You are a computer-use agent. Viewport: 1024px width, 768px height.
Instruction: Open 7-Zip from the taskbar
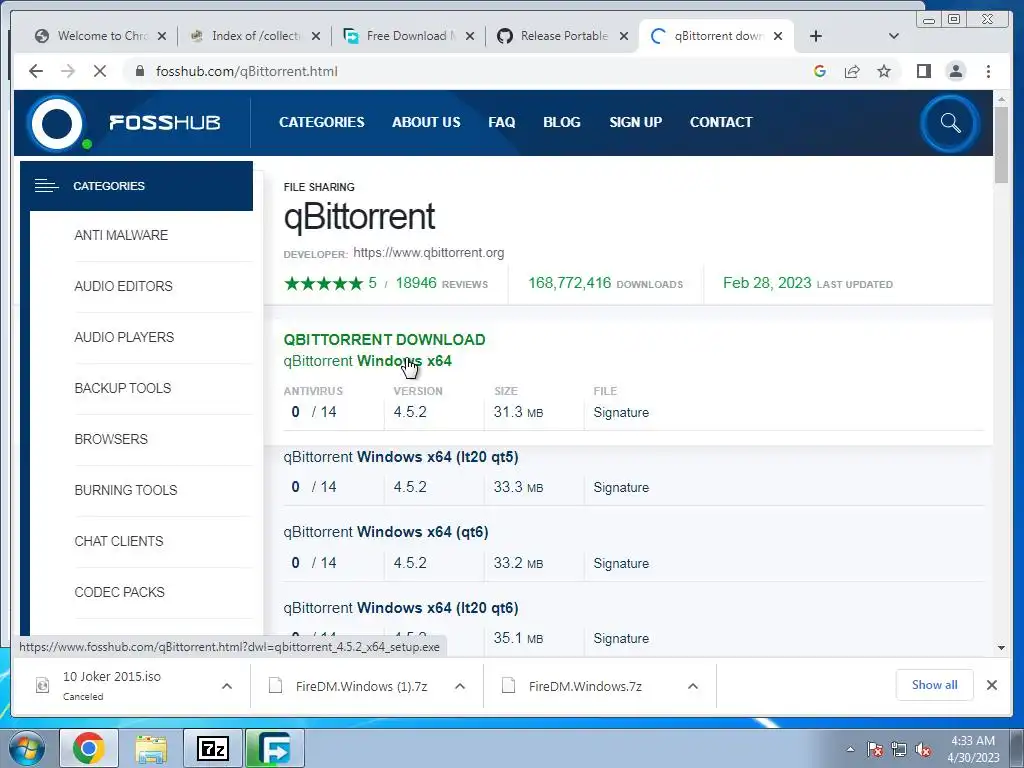point(213,748)
